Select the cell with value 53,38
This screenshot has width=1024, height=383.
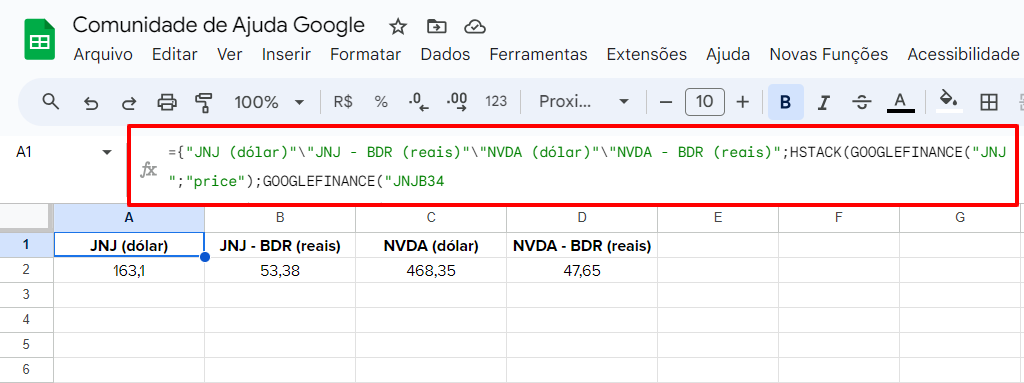[280, 270]
